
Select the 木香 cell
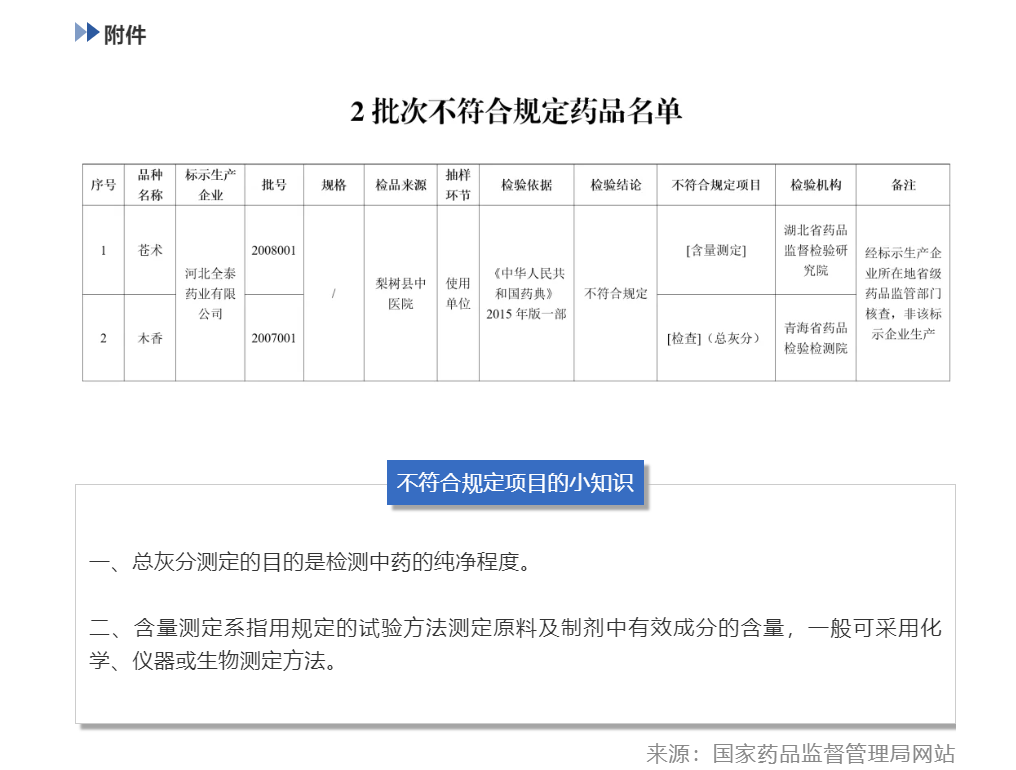click(x=150, y=338)
